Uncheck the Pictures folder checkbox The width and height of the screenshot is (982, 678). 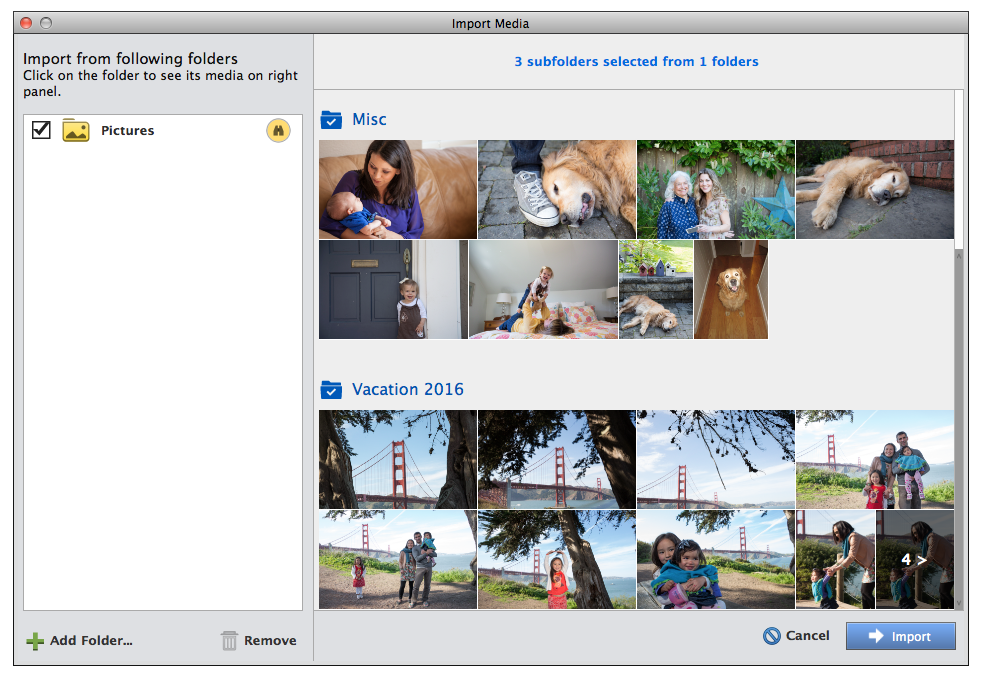[40, 130]
